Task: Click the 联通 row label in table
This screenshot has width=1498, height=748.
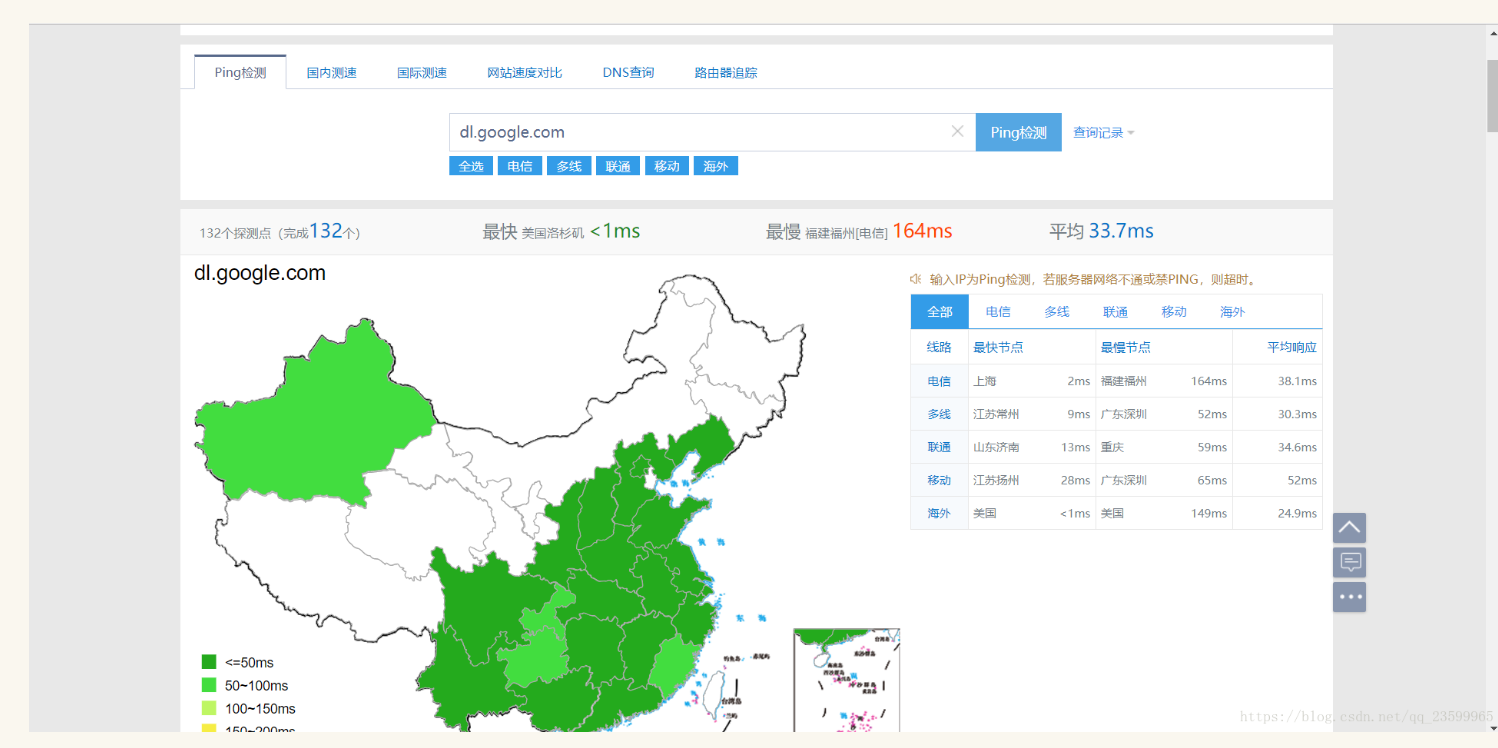Action: [x=939, y=447]
